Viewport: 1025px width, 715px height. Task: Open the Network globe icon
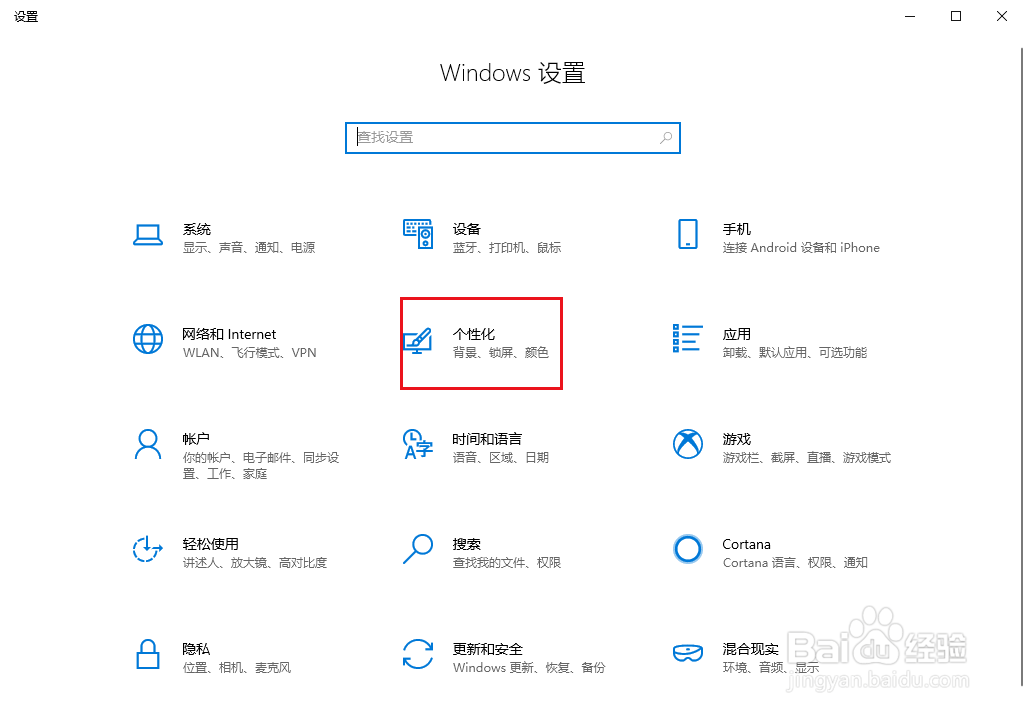(x=148, y=339)
